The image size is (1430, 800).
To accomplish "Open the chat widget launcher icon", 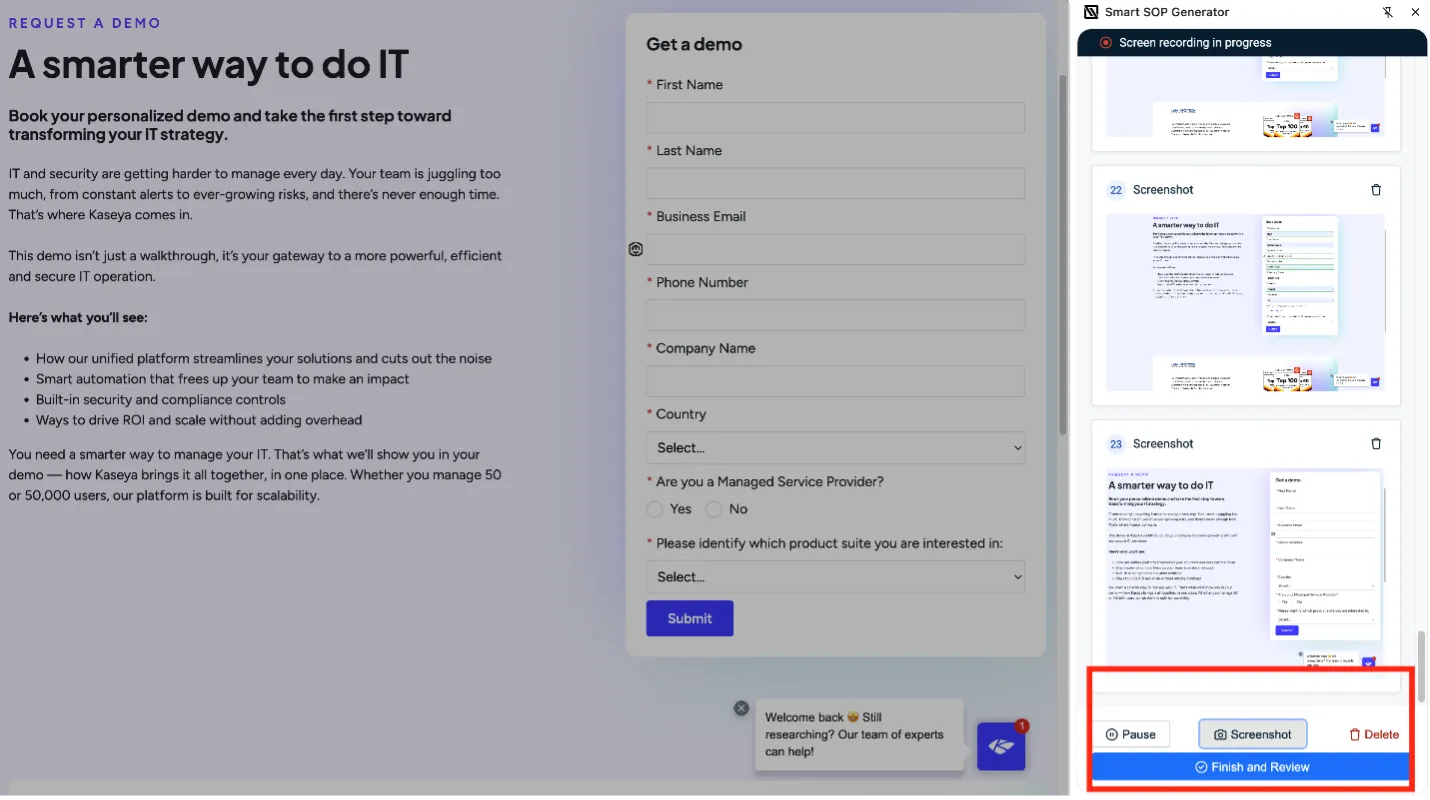I will [1001, 746].
